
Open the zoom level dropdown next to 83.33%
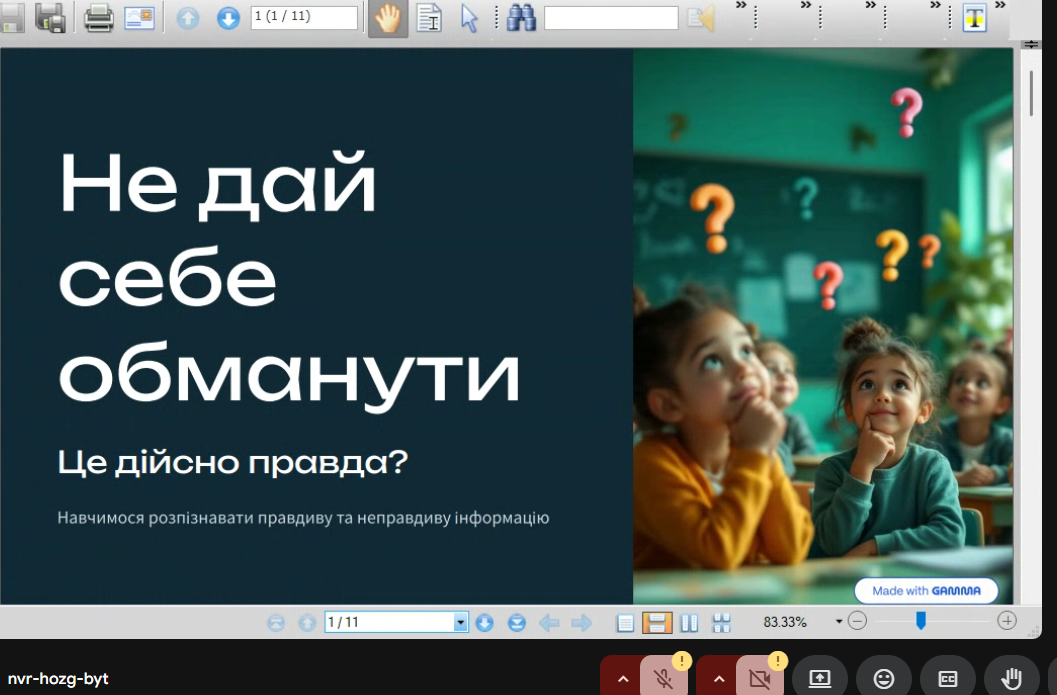coord(839,621)
